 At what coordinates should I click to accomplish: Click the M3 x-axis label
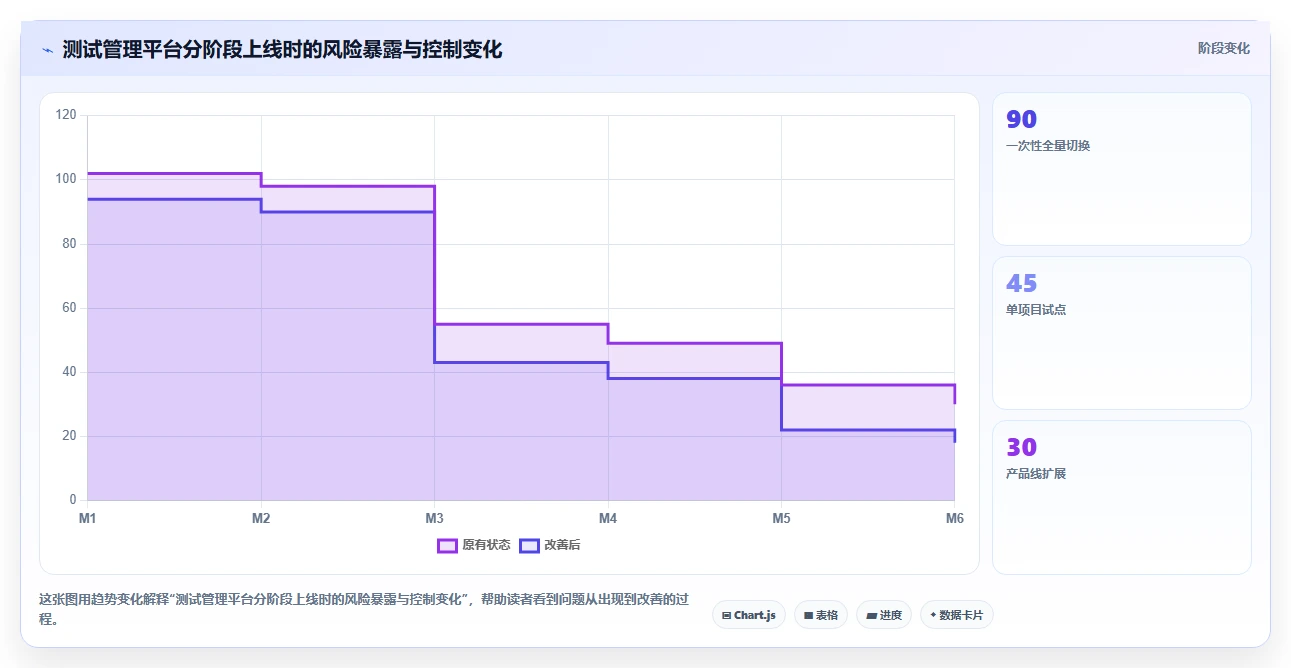click(x=434, y=518)
